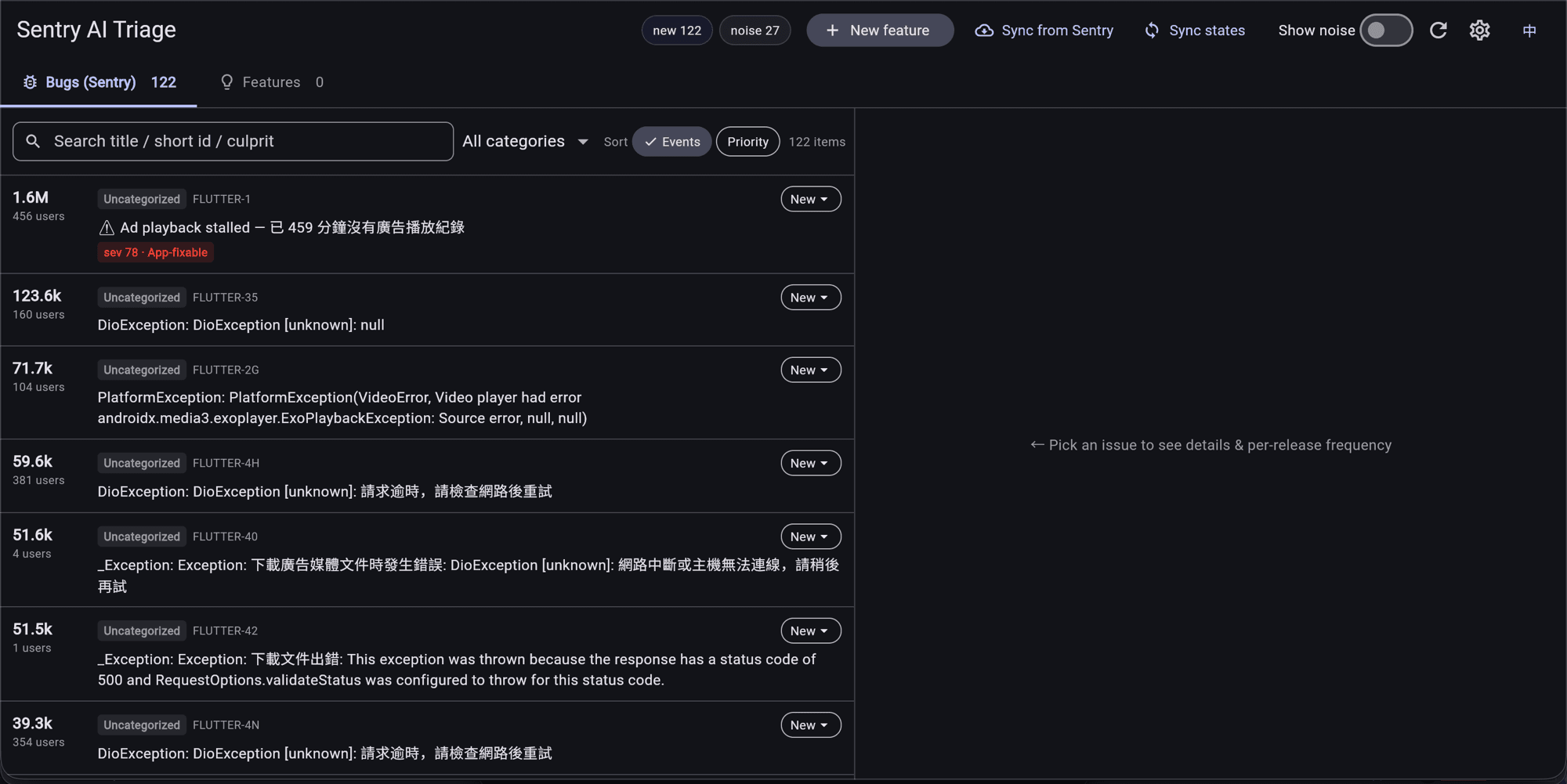The image size is (1567, 784).
Task: Open New status dropdown for FLUTTER-40
Action: [810, 537]
